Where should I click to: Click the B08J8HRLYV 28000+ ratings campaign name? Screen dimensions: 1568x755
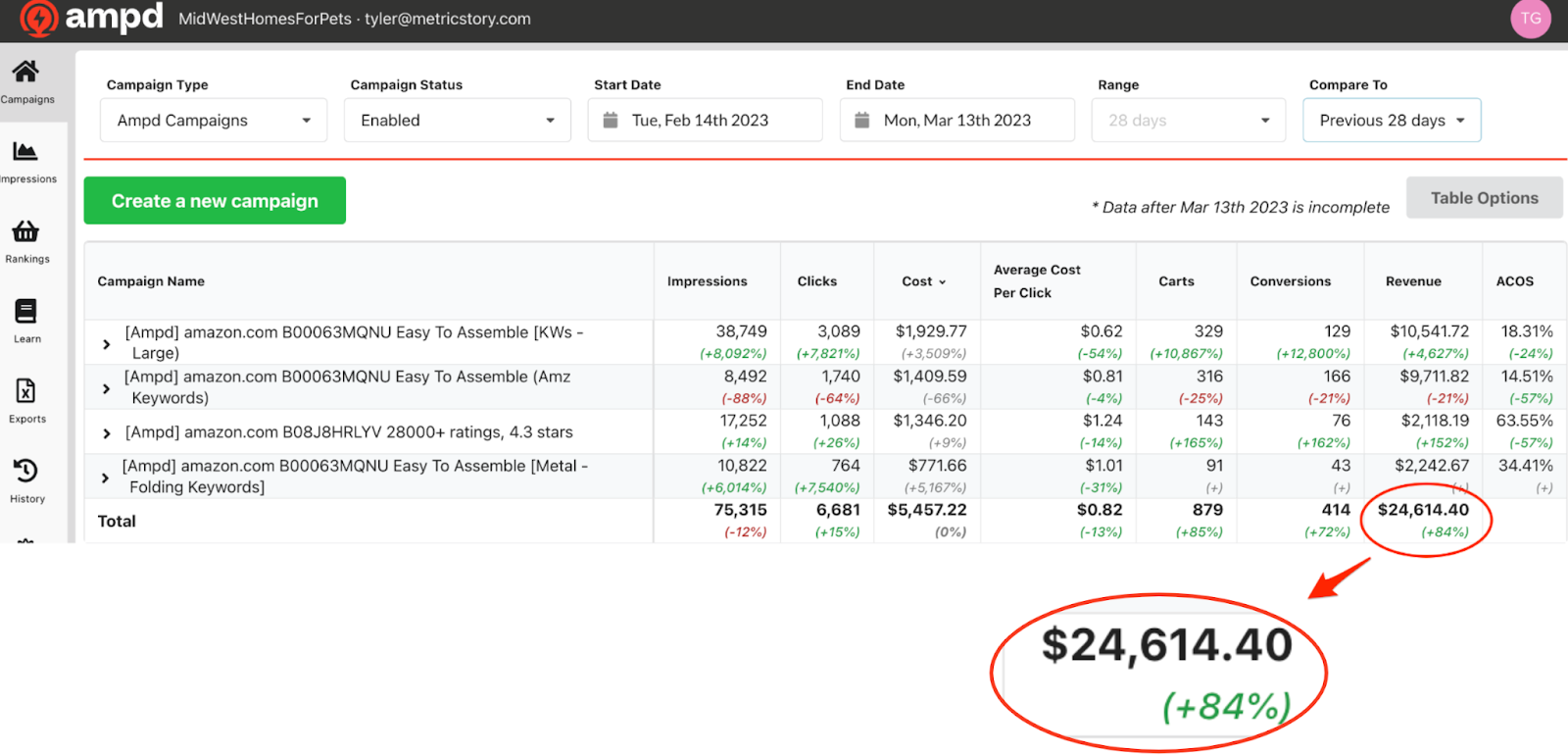[x=349, y=432]
